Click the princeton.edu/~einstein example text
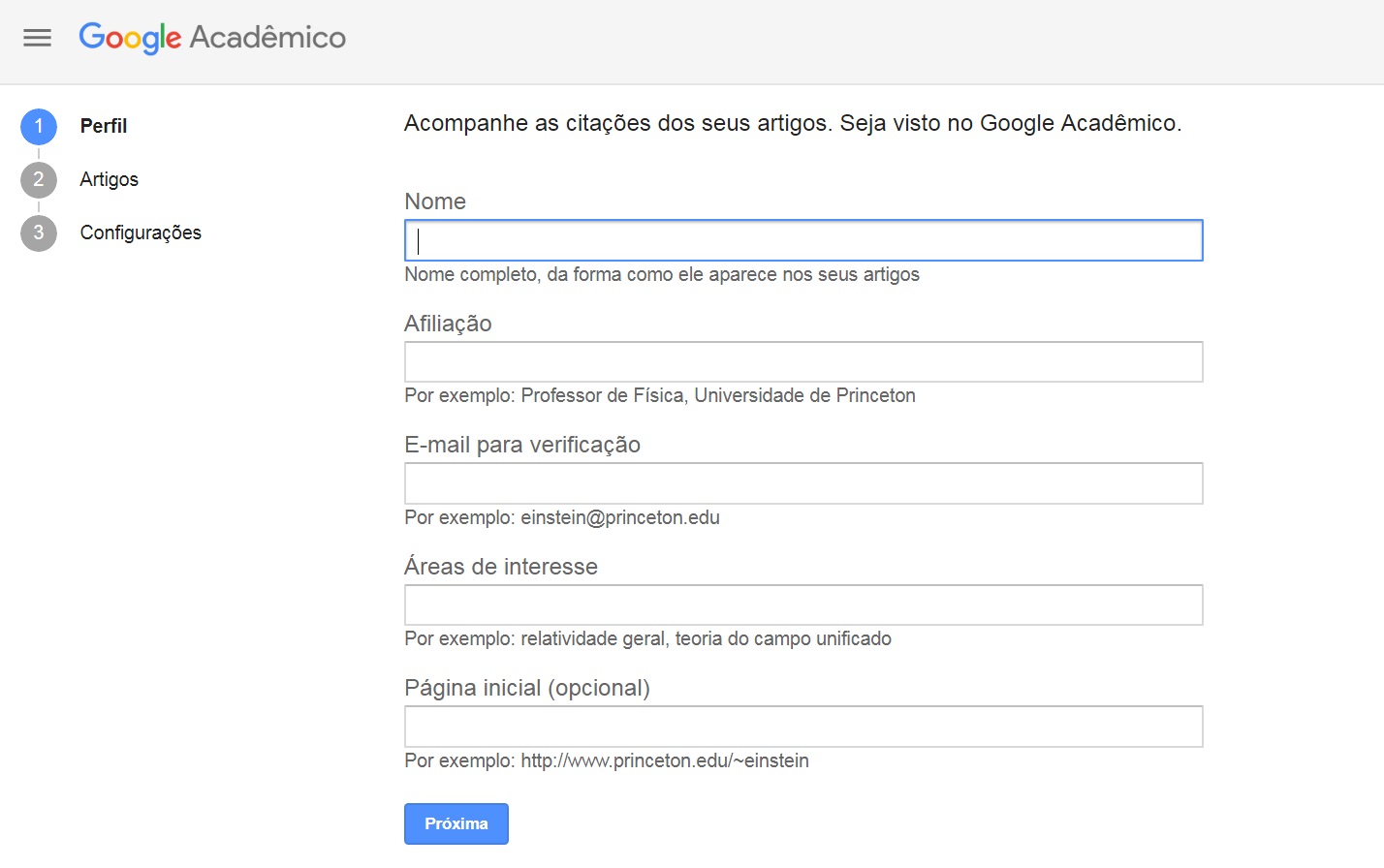The height and width of the screenshot is (868, 1384). [x=607, y=760]
